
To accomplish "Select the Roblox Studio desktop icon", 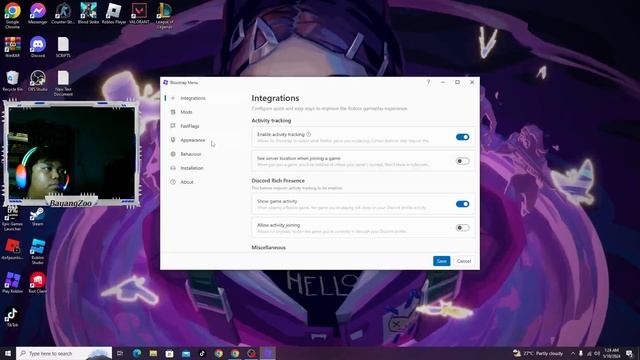I will coord(38,251).
